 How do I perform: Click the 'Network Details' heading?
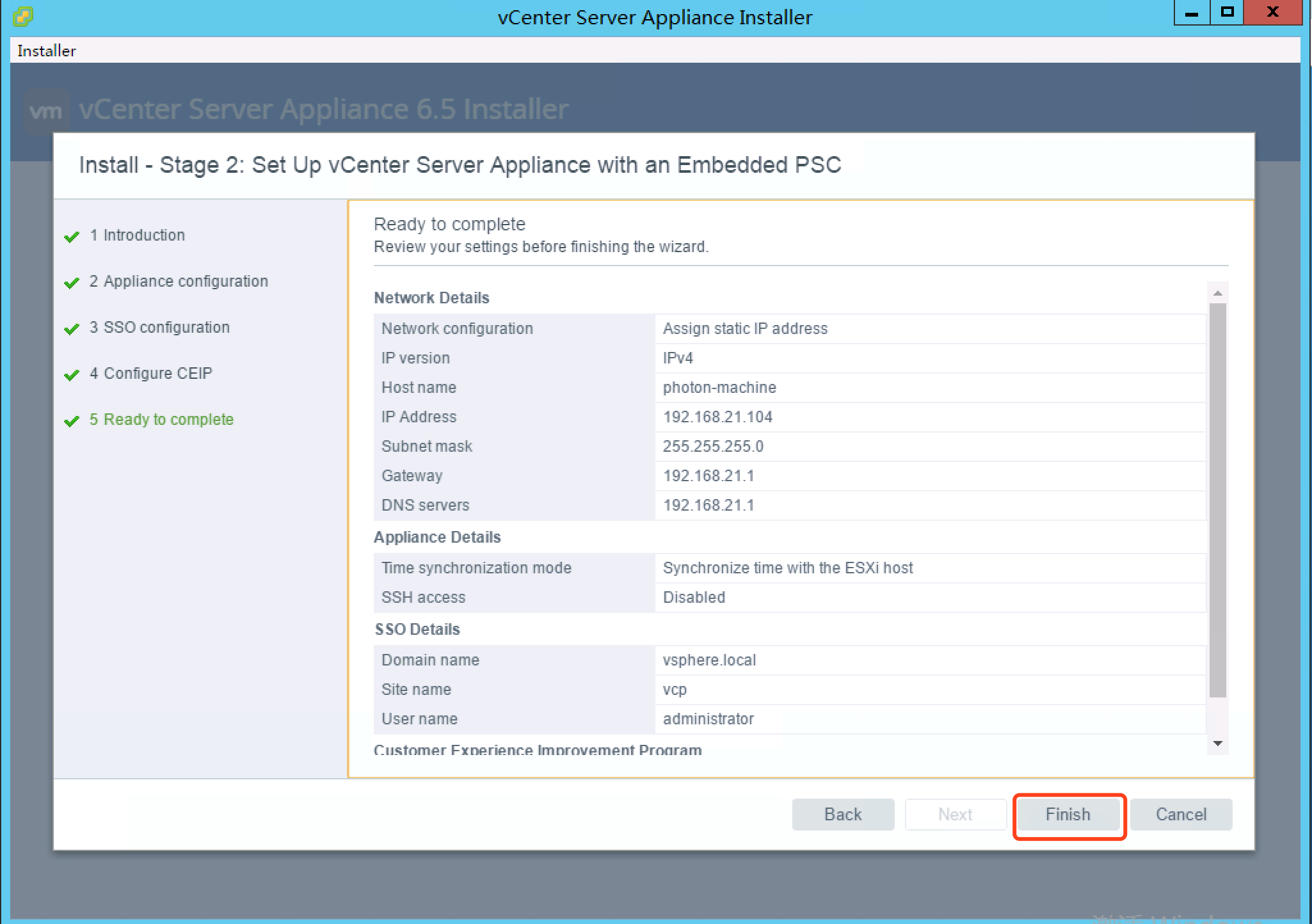(x=431, y=298)
